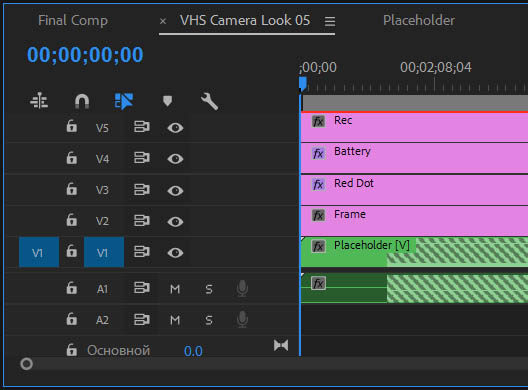Hide track V2 output eye
The height and width of the screenshot is (390, 528).
point(175,222)
